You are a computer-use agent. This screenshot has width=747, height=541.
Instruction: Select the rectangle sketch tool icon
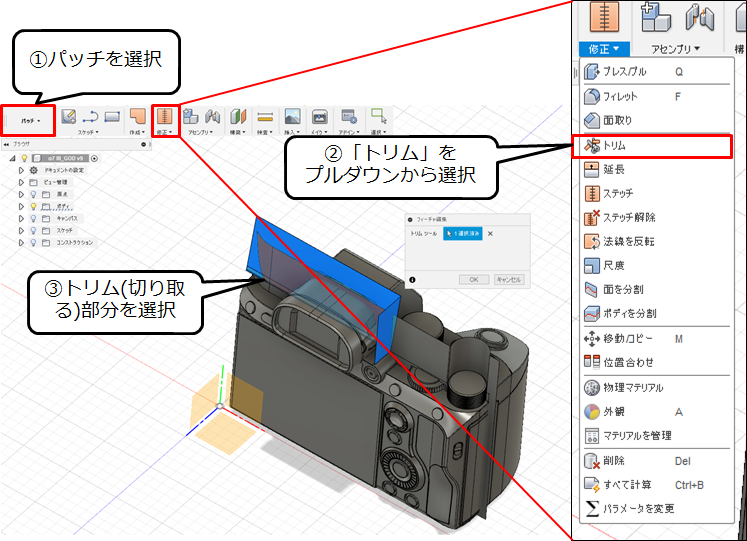[112, 117]
